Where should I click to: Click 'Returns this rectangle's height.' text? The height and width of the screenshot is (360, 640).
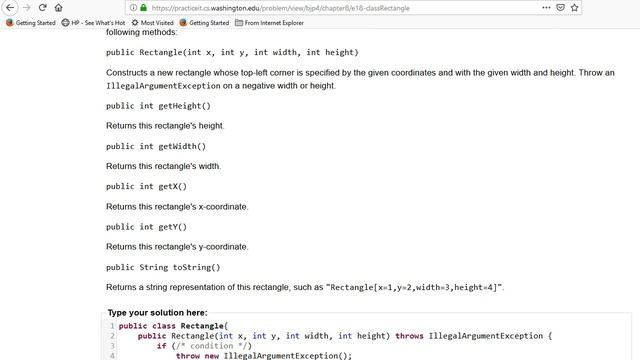(165, 126)
